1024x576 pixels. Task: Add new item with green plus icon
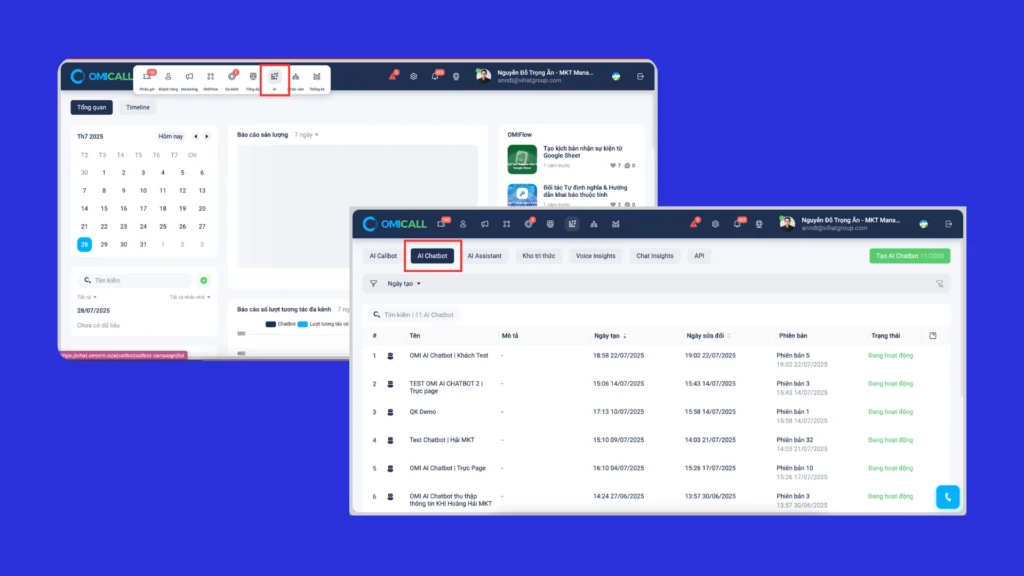[x=204, y=280]
